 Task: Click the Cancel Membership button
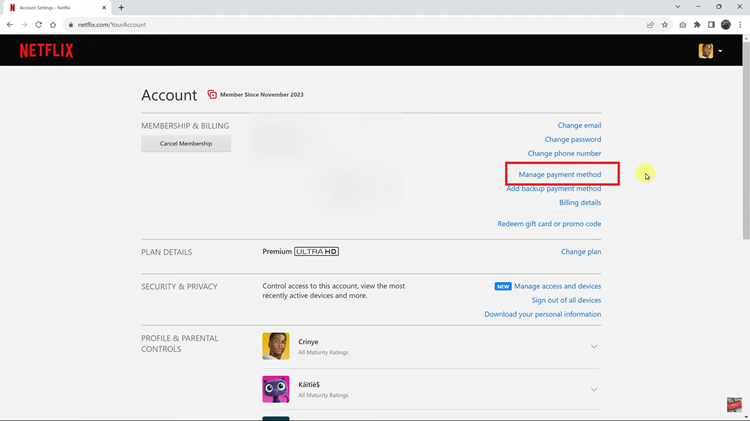click(x=186, y=144)
